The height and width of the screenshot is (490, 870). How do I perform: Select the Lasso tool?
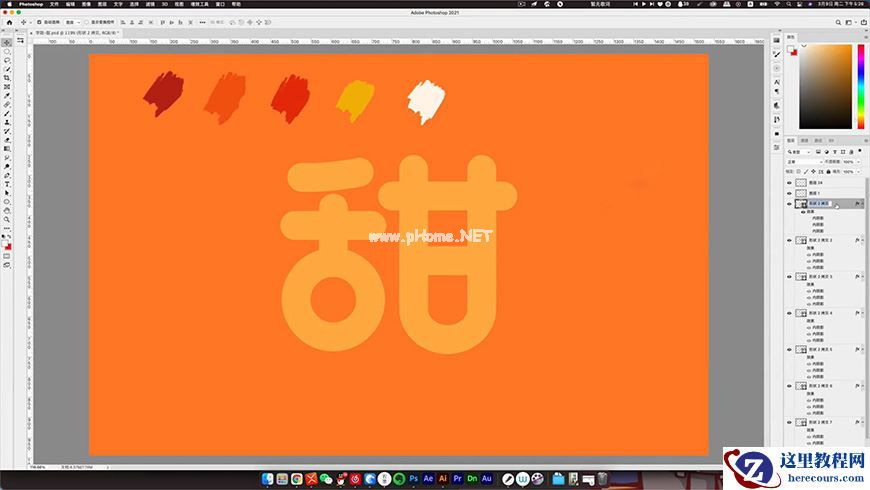[7, 60]
